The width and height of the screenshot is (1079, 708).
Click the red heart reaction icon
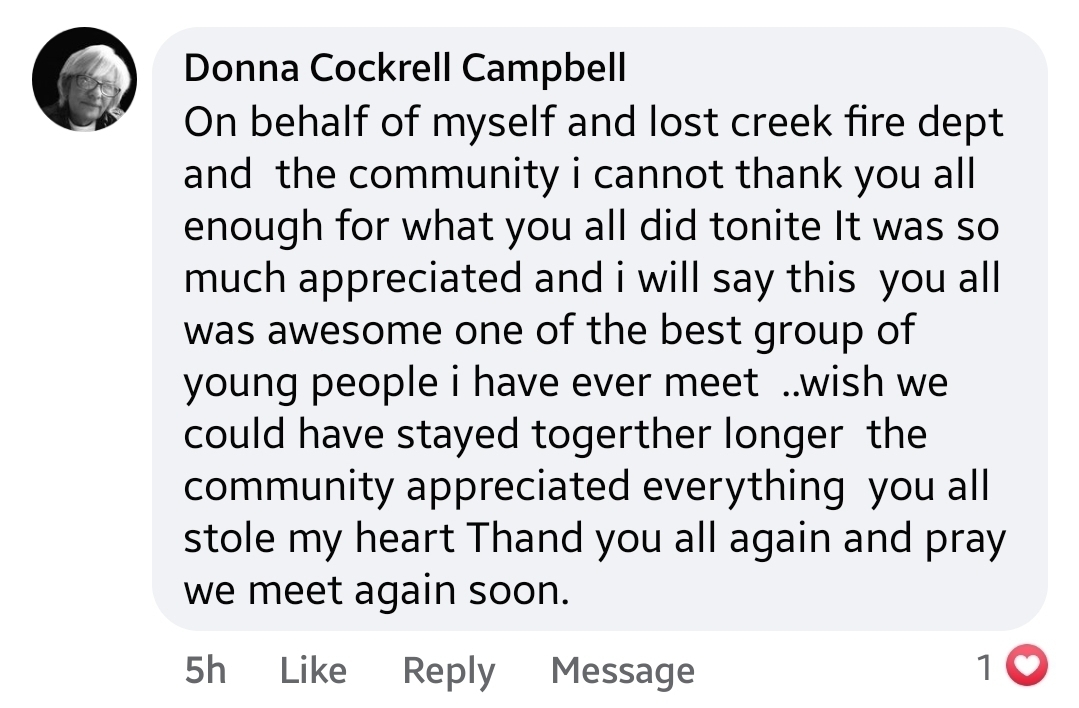pos(1025,666)
